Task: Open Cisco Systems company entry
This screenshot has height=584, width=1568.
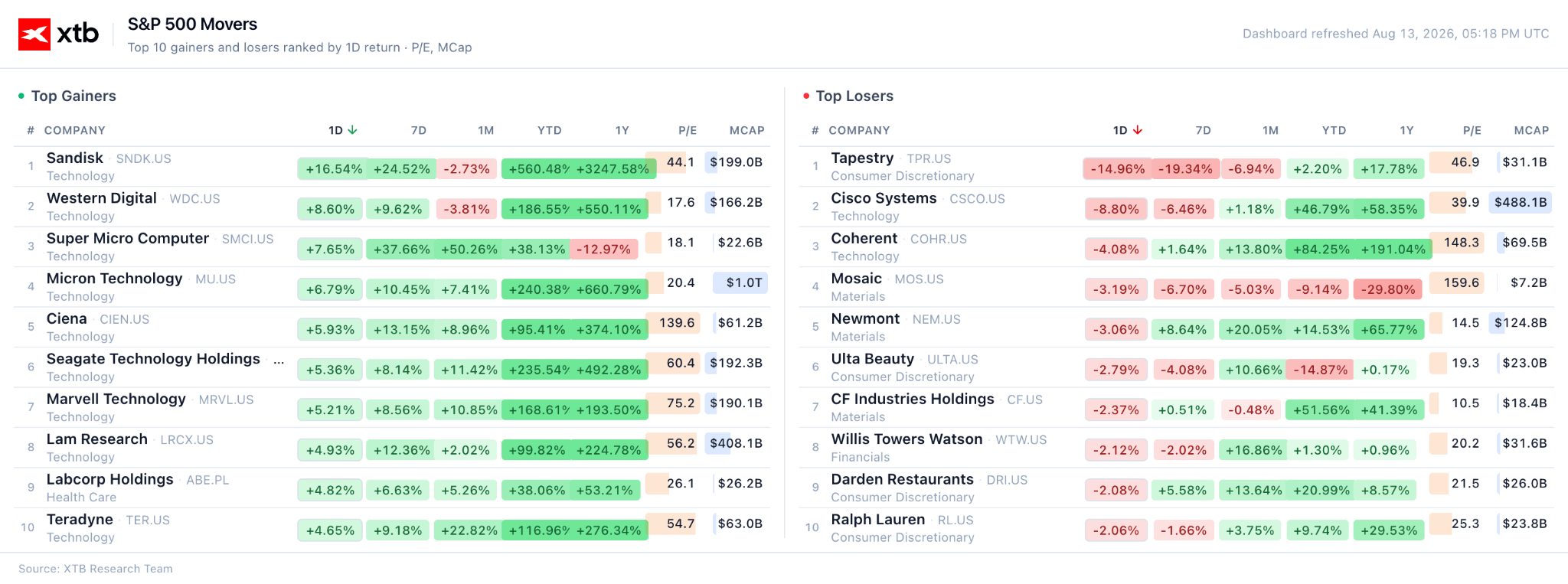Action: click(x=884, y=198)
